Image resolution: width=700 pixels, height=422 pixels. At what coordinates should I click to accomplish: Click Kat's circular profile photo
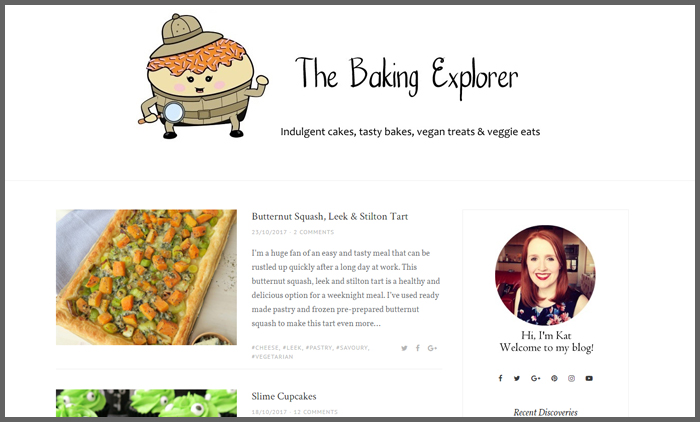tap(545, 275)
